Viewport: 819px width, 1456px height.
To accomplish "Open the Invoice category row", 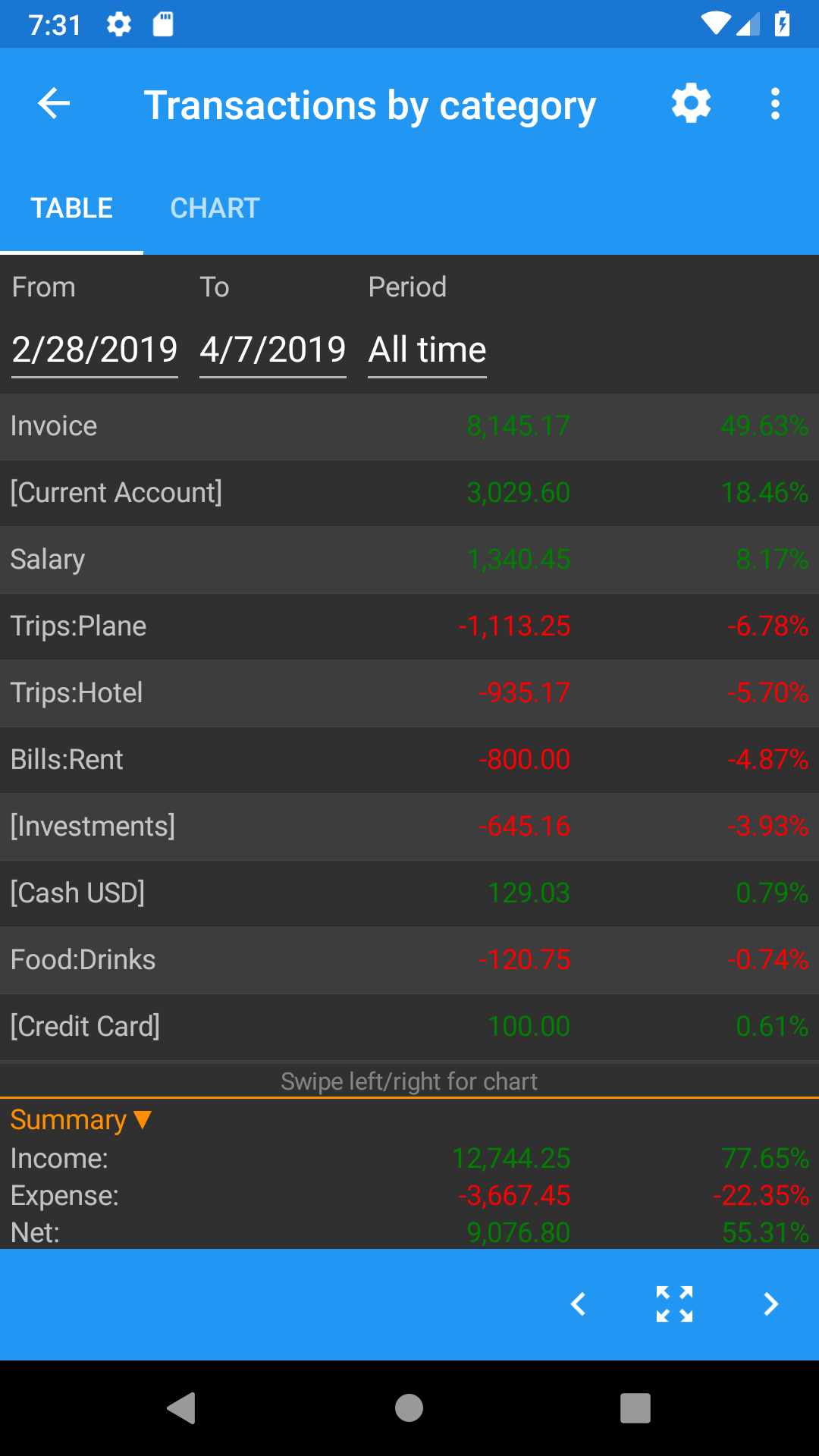I will [x=409, y=426].
